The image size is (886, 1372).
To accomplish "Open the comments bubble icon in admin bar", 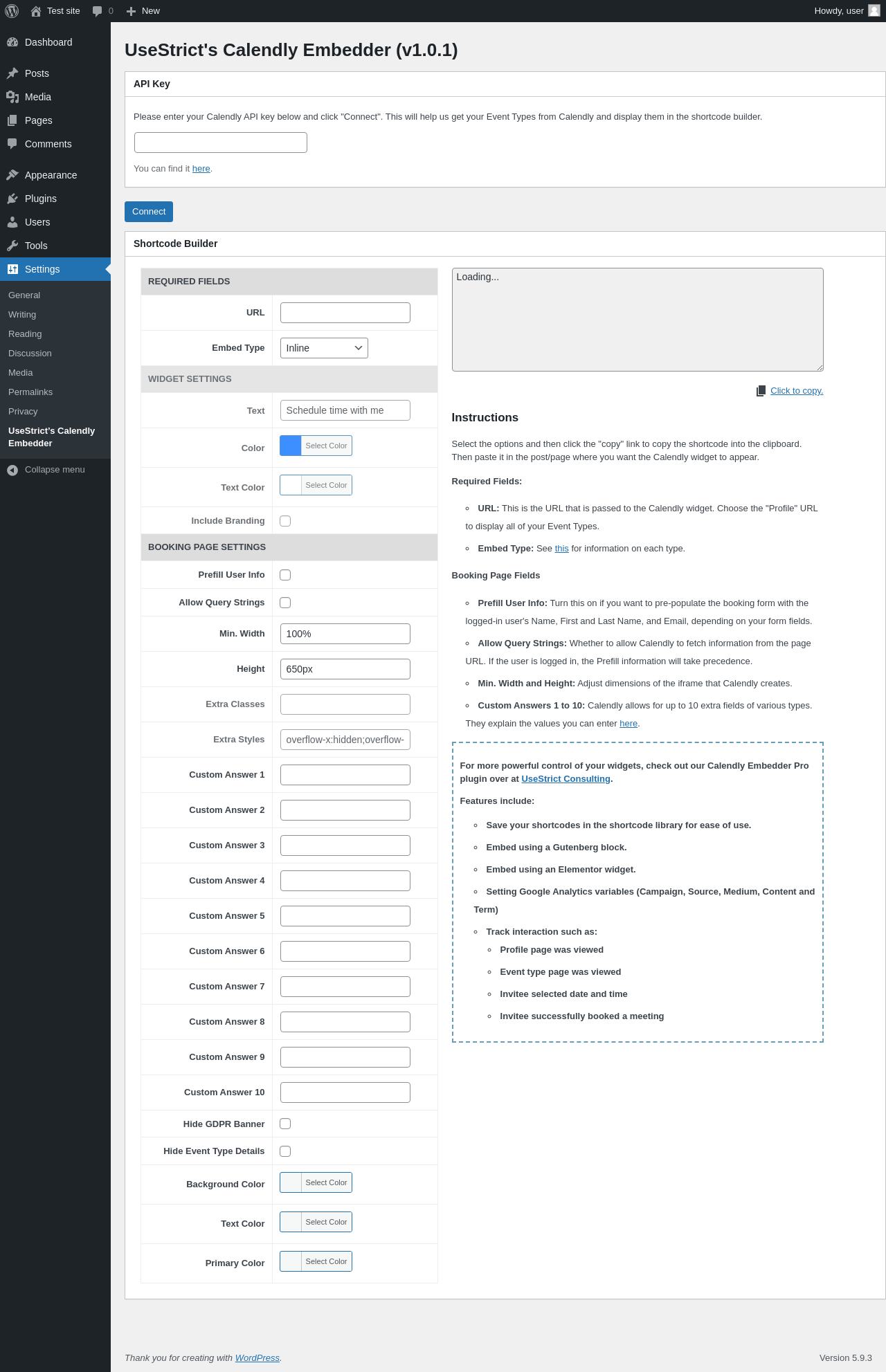I will point(97,11).
